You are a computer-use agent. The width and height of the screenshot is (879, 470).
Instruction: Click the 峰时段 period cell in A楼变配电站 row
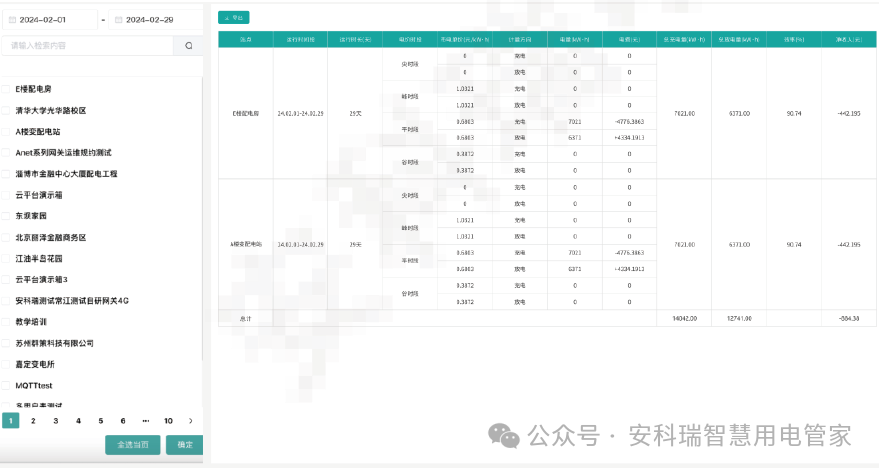410,228
